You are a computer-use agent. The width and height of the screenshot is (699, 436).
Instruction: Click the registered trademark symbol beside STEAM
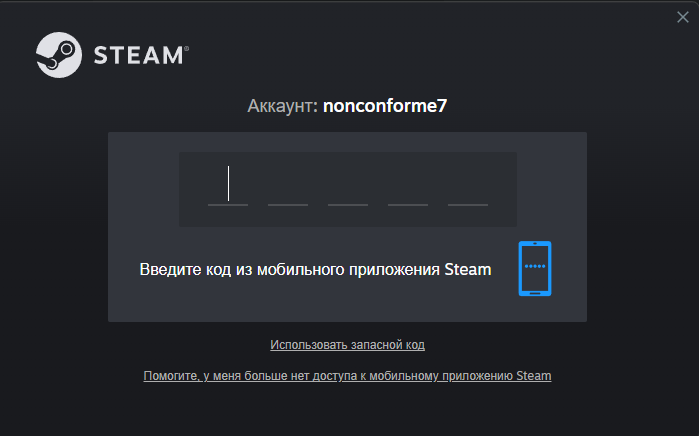pos(186,47)
